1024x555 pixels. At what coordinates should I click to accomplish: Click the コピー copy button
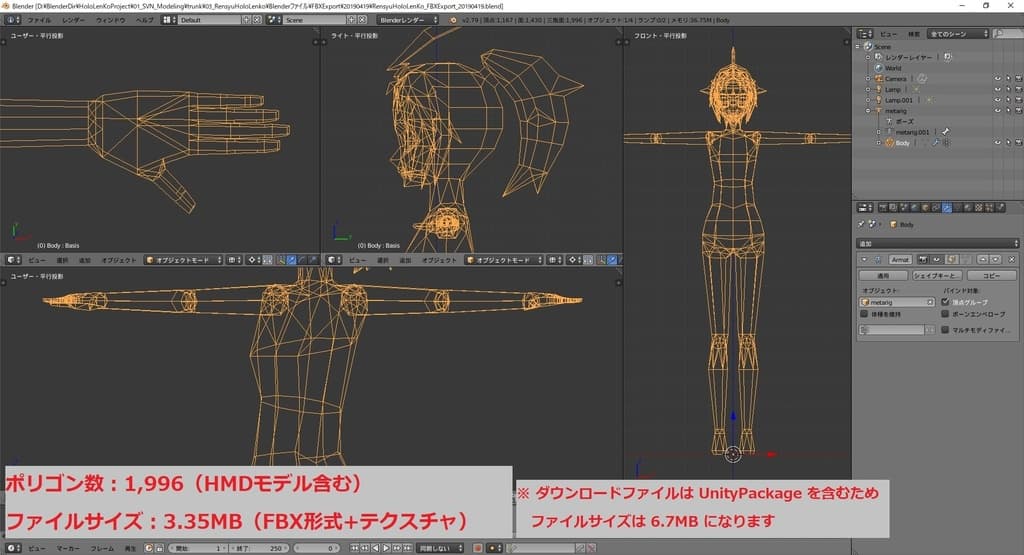coord(992,275)
